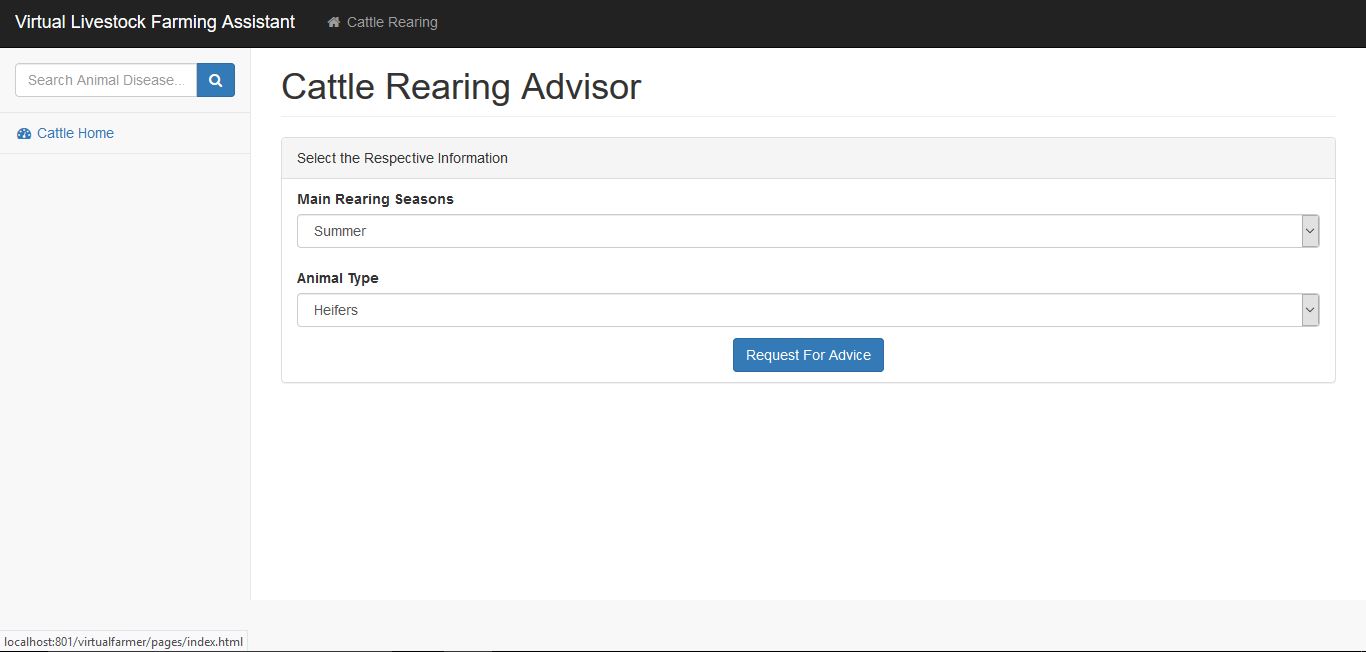Click the Select the Respective Information header
Screen dimensions: 1366x652
(x=402, y=158)
